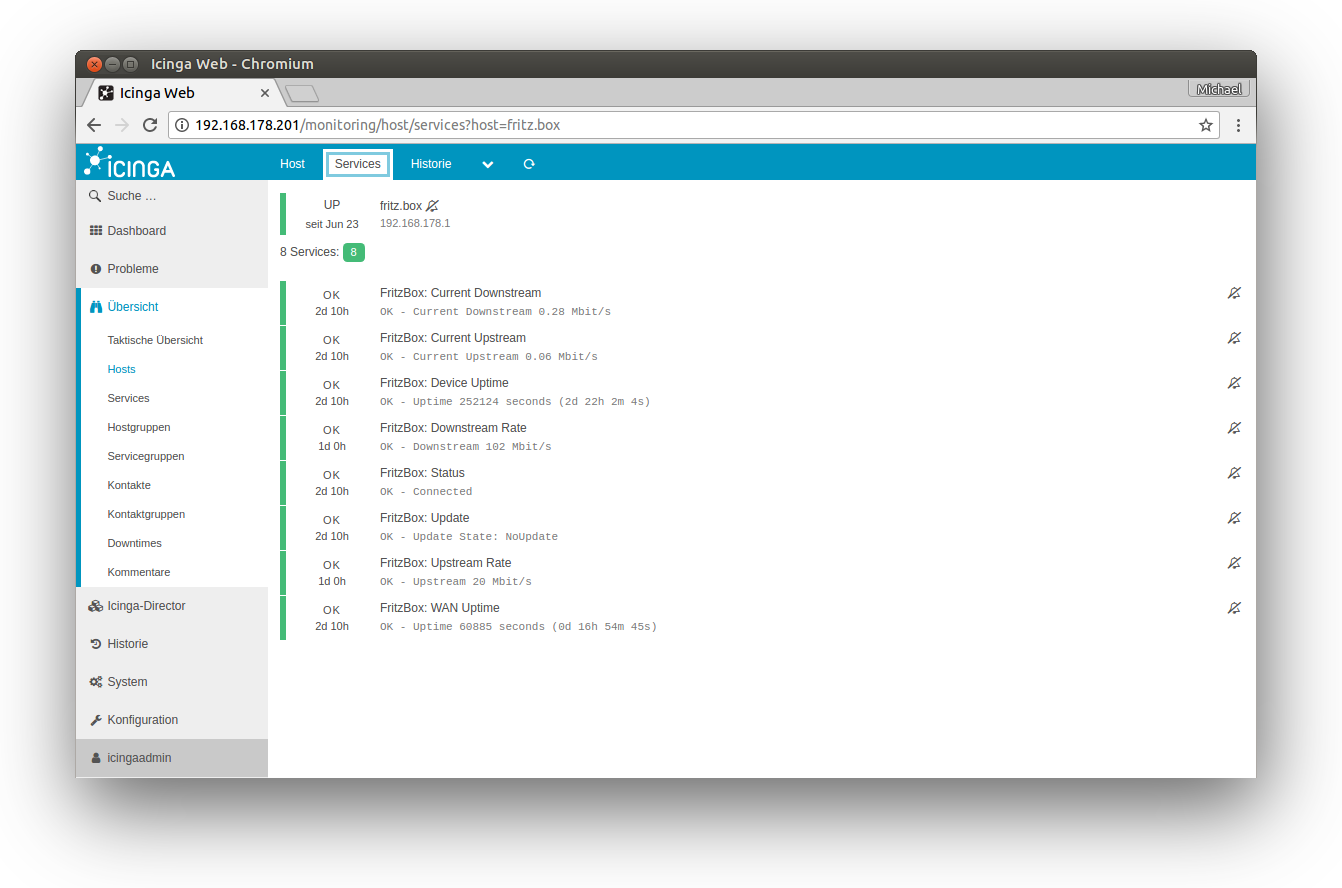The image size is (1342, 888).
Task: Open Kontaktgruppen in the sidebar
Action: 146,514
